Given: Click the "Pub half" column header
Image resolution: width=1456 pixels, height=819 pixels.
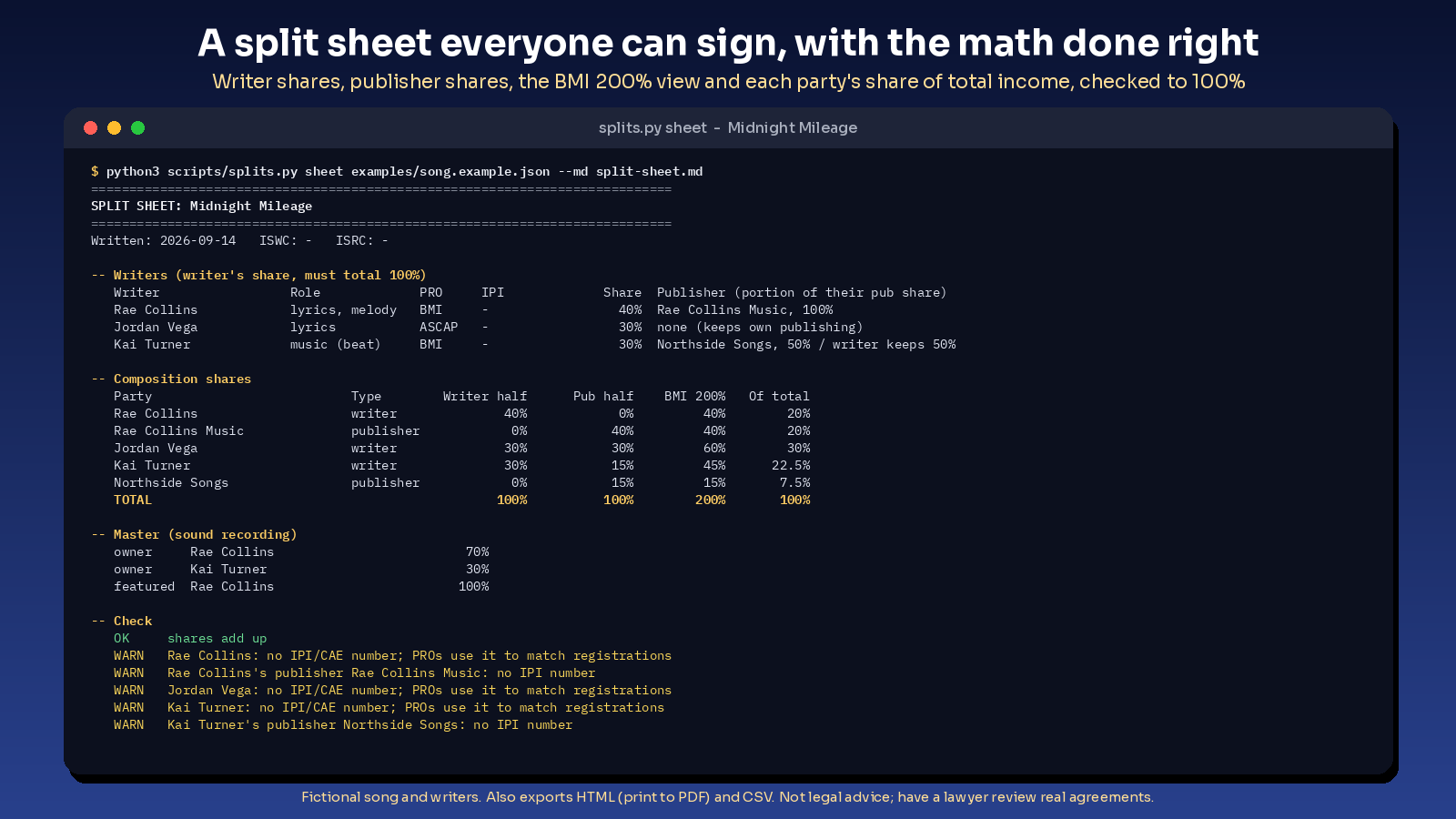Looking at the screenshot, I should pyautogui.click(x=603, y=396).
